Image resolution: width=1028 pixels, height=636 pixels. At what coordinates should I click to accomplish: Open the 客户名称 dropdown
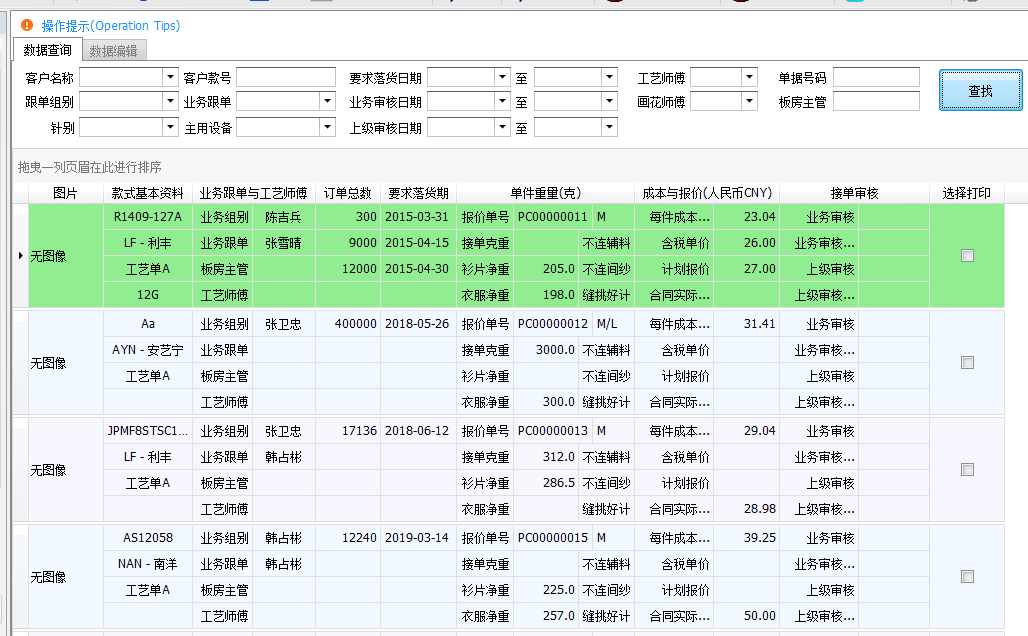(170, 77)
